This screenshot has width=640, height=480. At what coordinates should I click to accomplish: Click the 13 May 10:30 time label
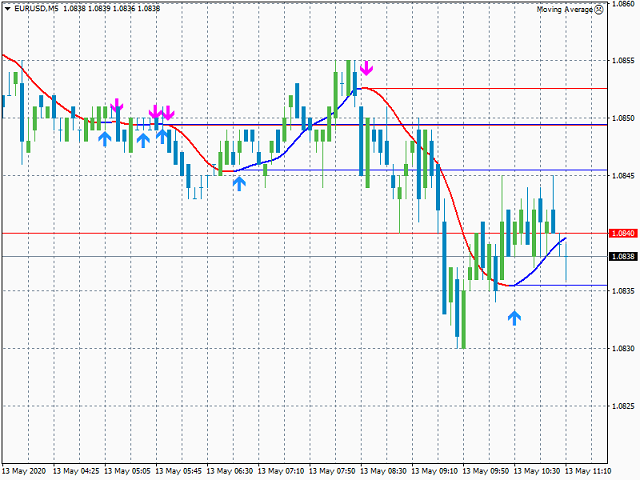pos(537,471)
